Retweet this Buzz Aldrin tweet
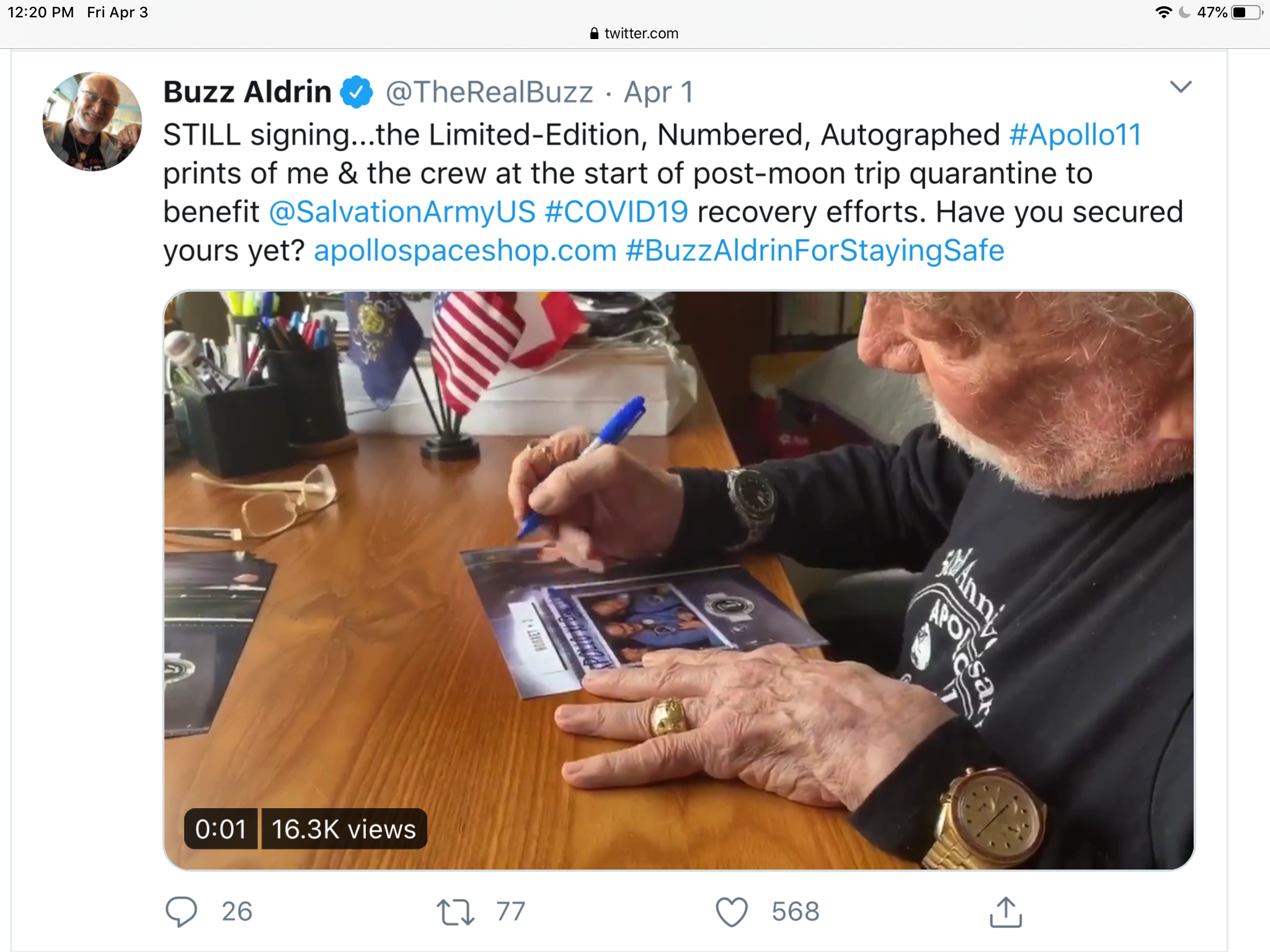The image size is (1270, 952). click(456, 912)
